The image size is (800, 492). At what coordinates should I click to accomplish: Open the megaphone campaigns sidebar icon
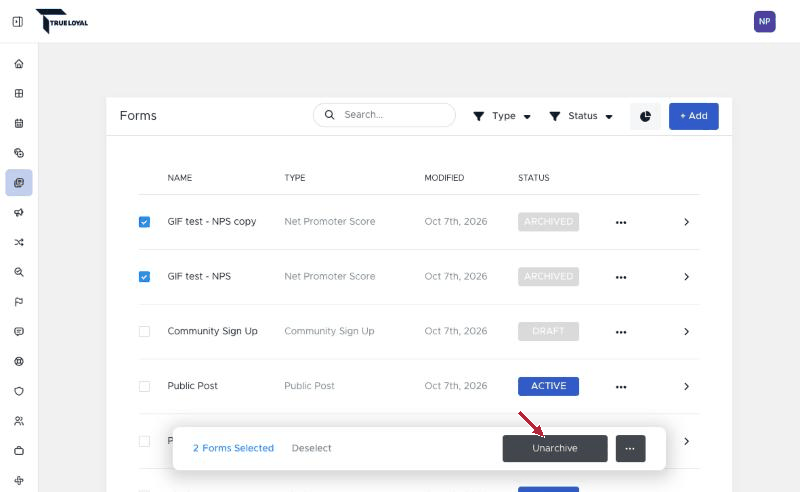tap(19, 212)
